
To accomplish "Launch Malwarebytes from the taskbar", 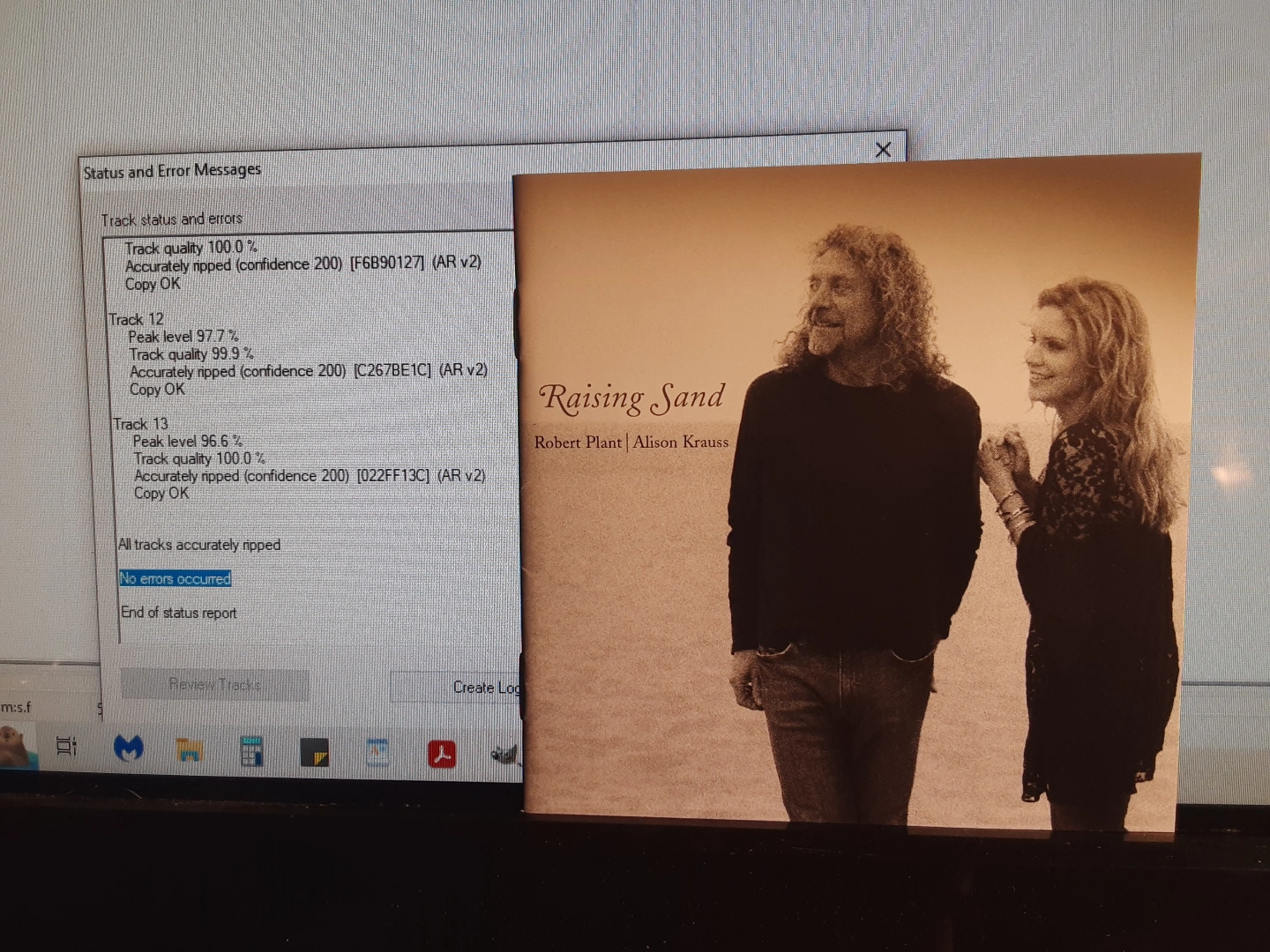I will coord(129,748).
